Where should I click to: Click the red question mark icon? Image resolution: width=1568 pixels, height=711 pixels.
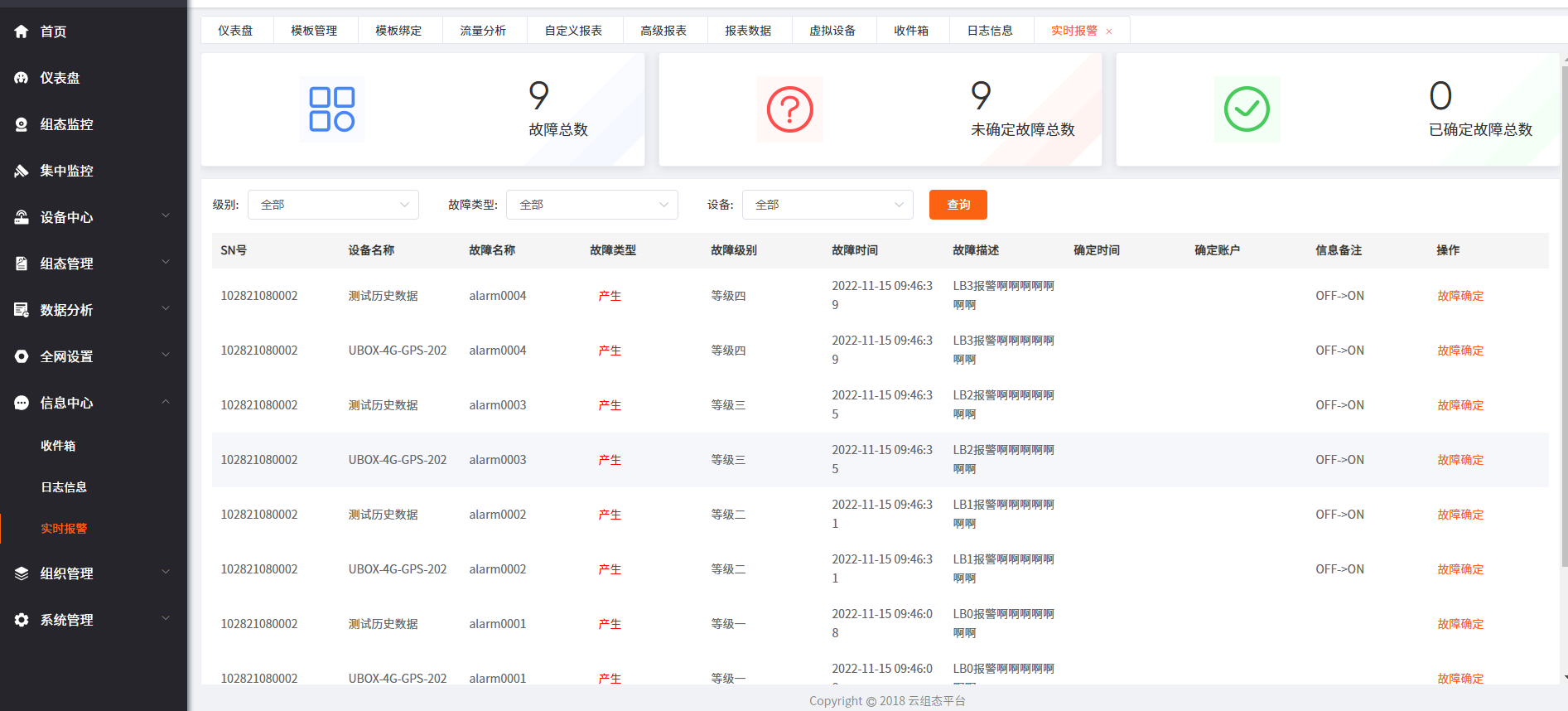coord(789,109)
